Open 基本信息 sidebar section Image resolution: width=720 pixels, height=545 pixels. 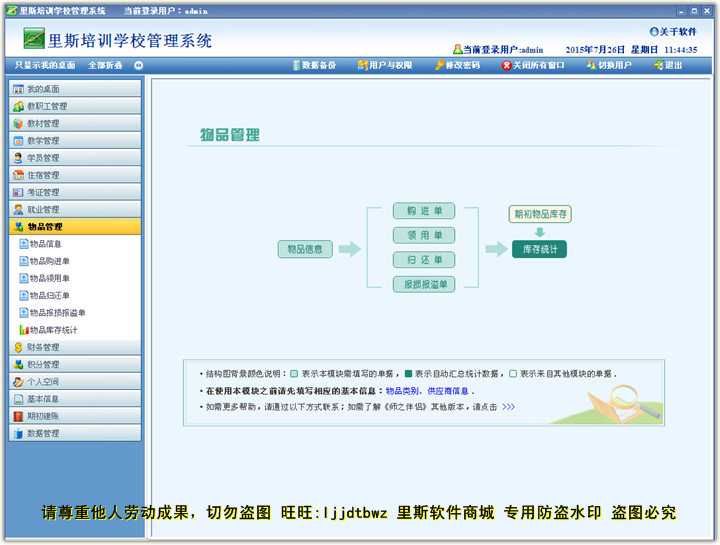75,399
